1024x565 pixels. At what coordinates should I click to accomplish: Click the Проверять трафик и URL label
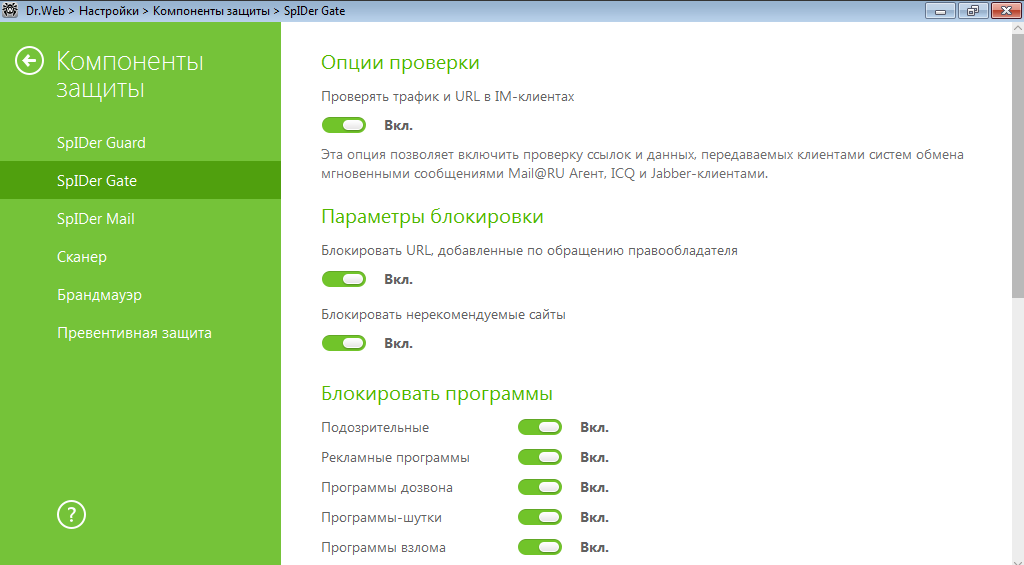(448, 97)
